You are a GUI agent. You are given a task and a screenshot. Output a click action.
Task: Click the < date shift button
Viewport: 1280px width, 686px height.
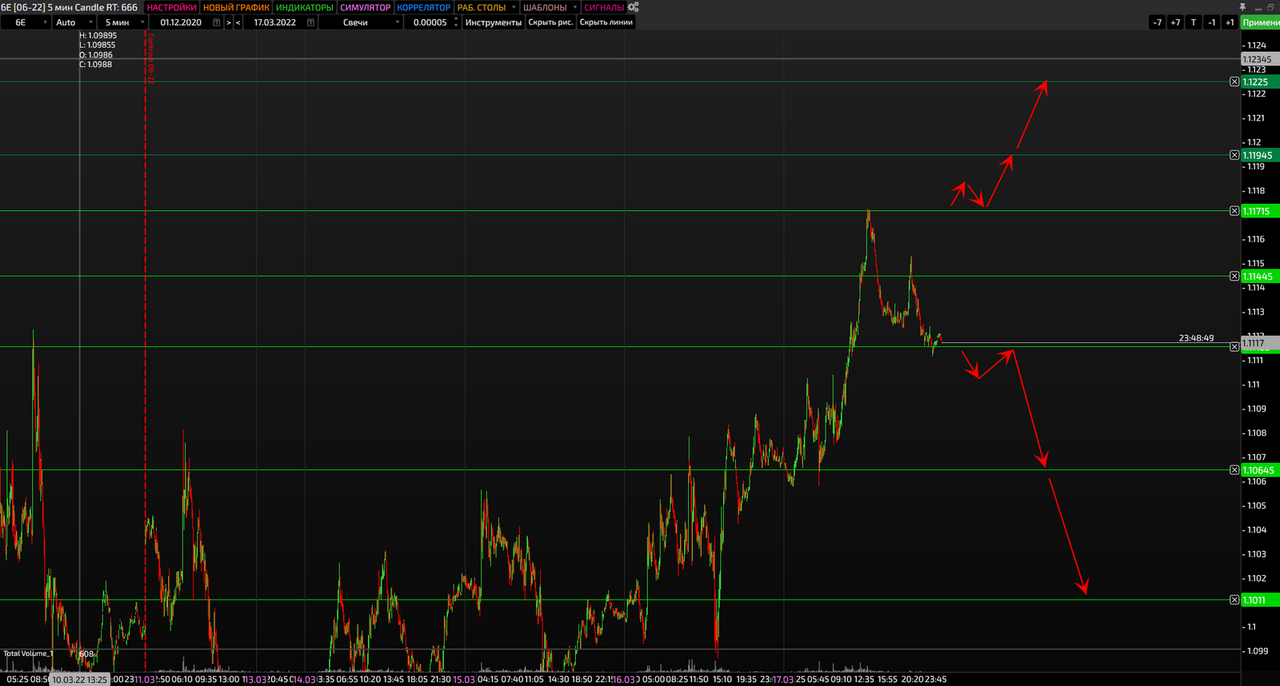coord(238,22)
